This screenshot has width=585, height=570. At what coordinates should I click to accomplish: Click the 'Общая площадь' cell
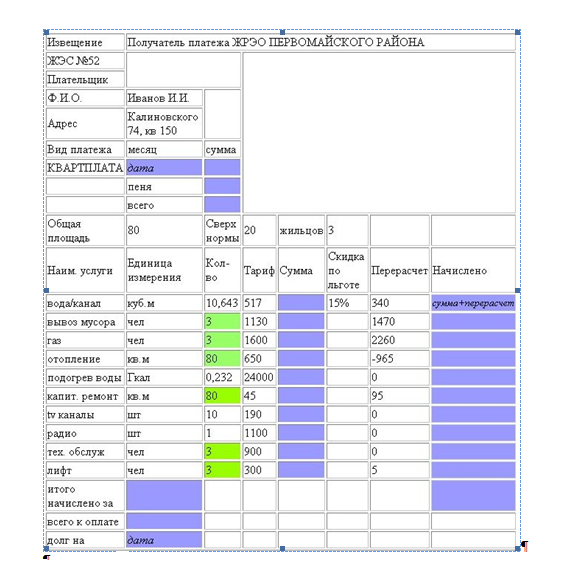[85, 230]
